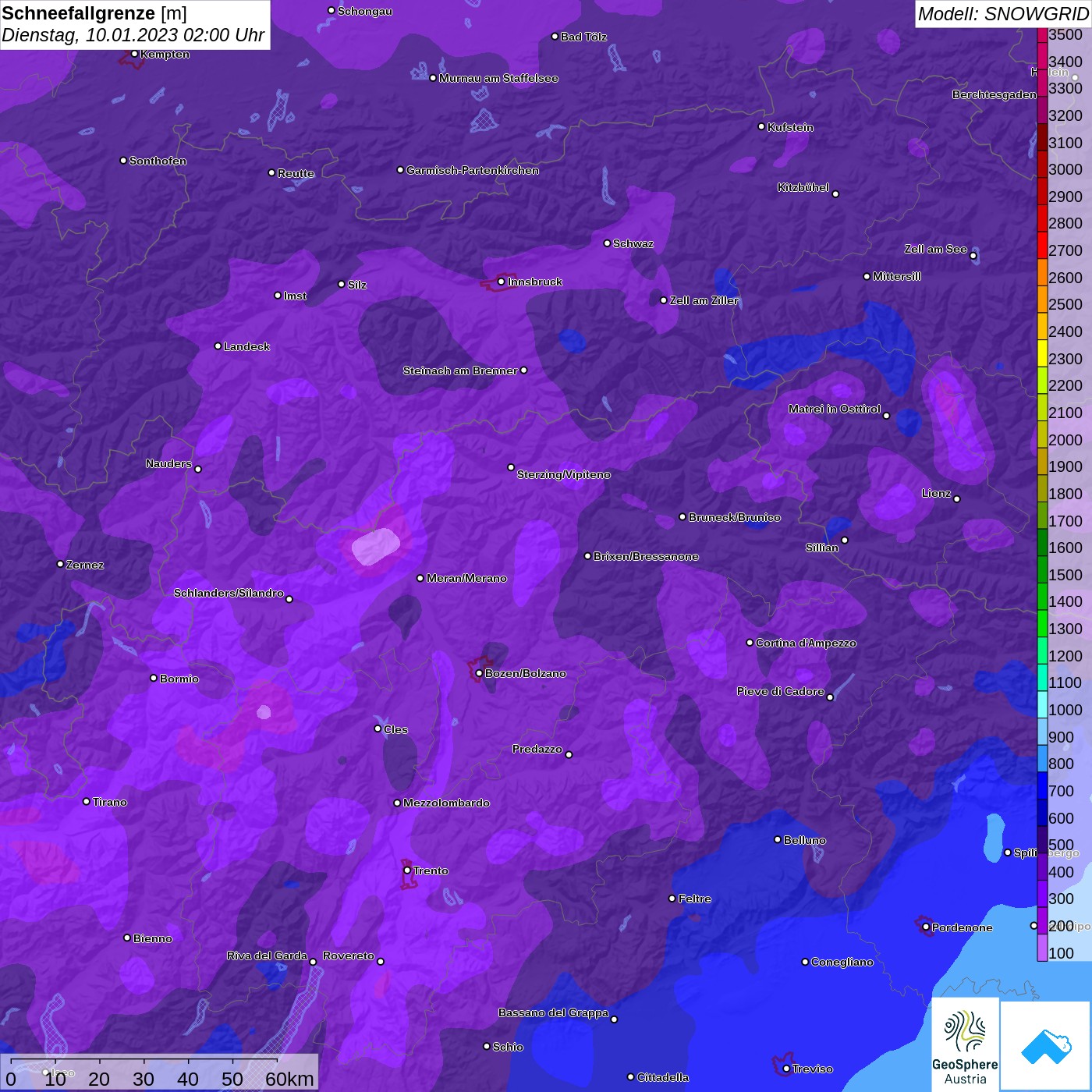
Task: Select the Lienz city marker dot
Action: pos(957,499)
